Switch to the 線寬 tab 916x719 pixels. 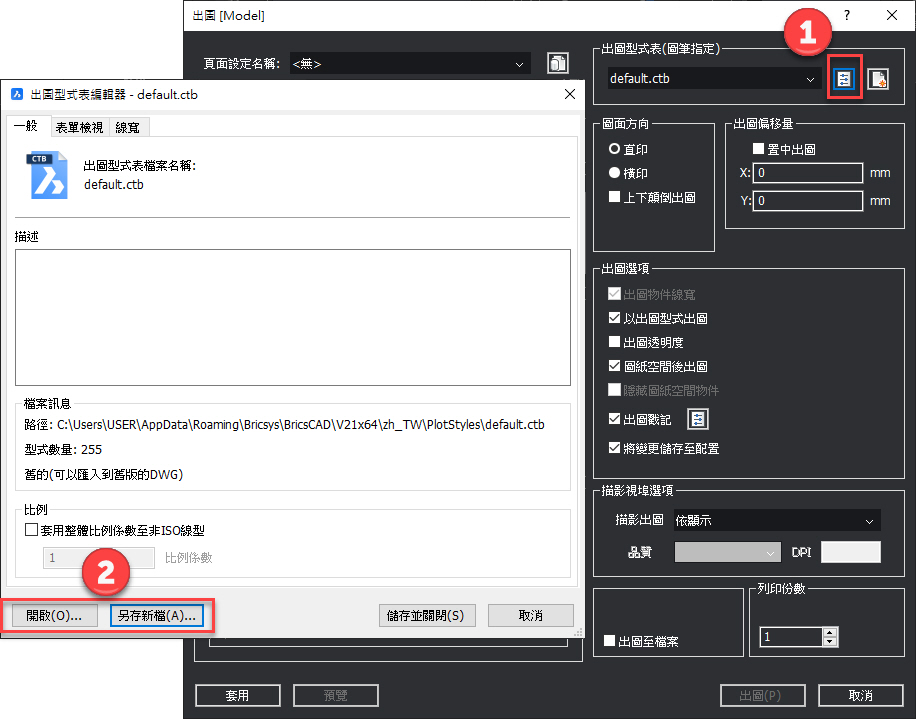coord(127,127)
